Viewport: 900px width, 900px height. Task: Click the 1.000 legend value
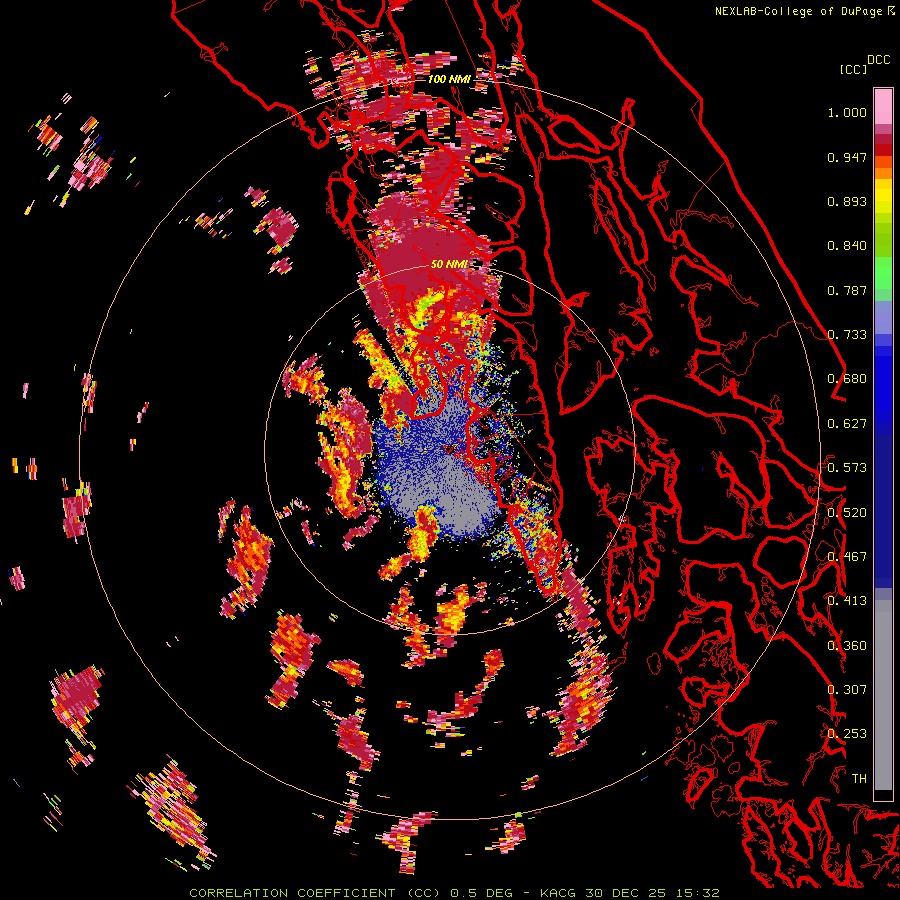pyautogui.click(x=847, y=112)
